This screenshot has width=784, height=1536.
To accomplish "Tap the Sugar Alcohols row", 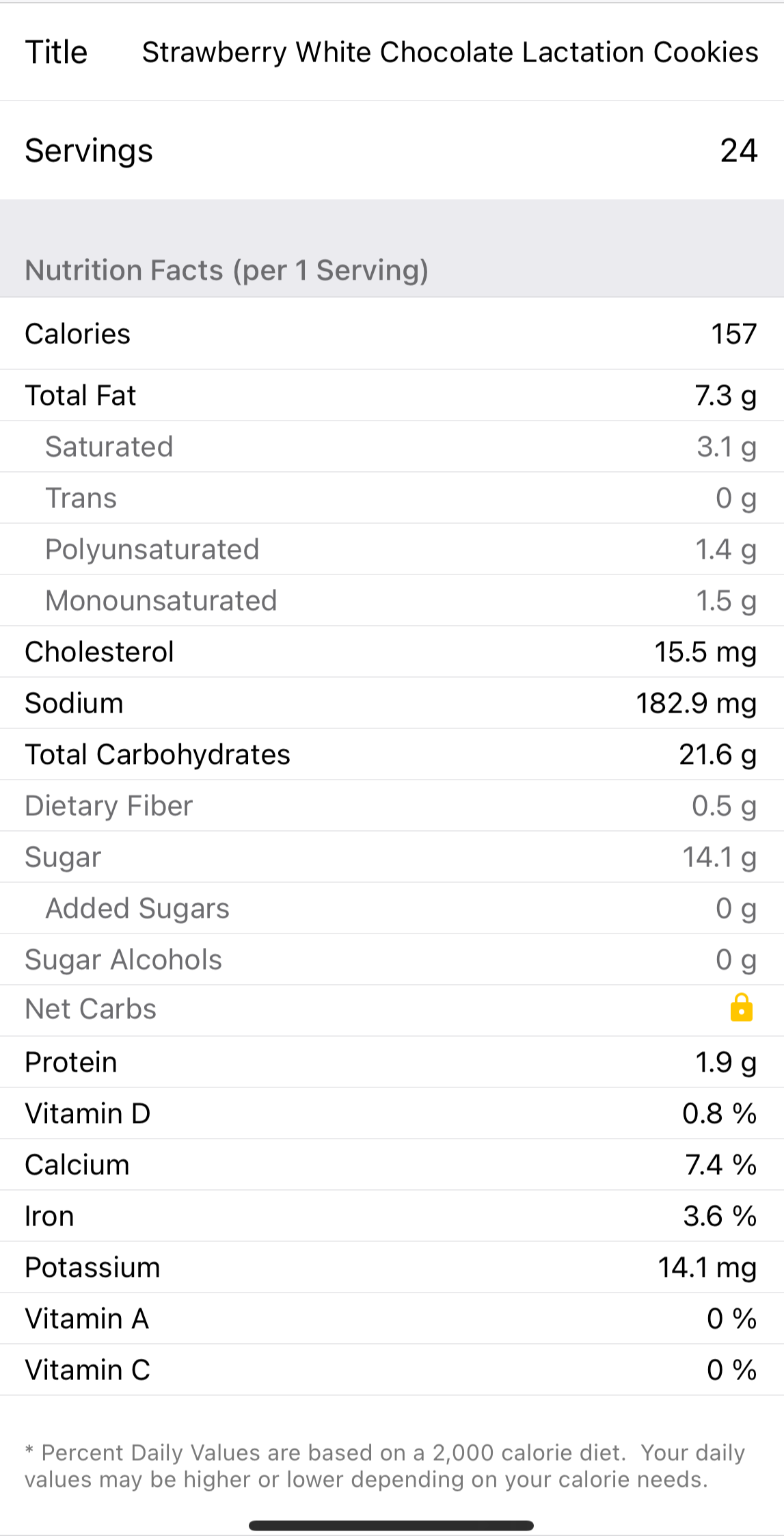I will pyautogui.click(x=392, y=960).
